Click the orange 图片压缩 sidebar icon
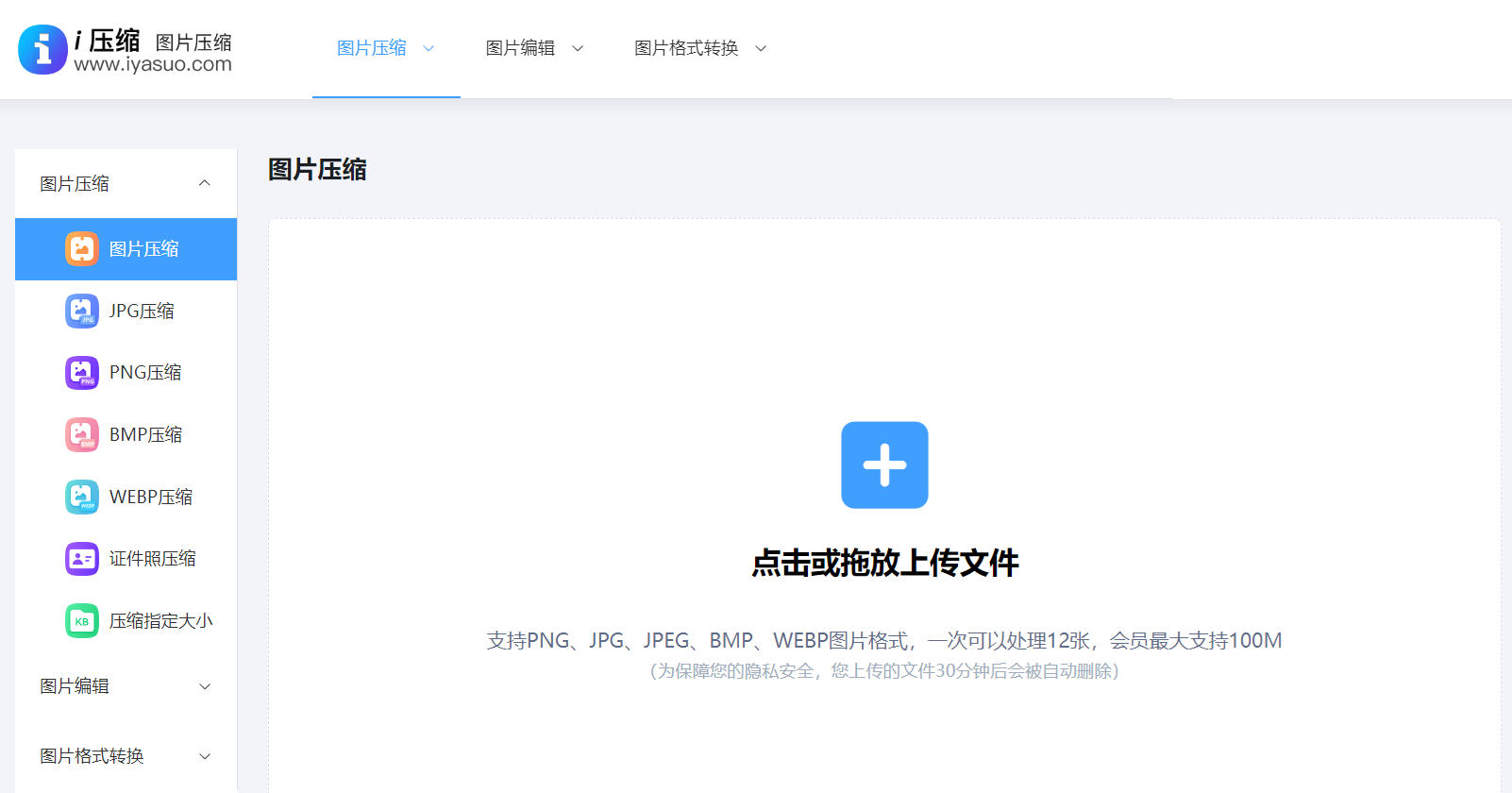 pyautogui.click(x=82, y=249)
